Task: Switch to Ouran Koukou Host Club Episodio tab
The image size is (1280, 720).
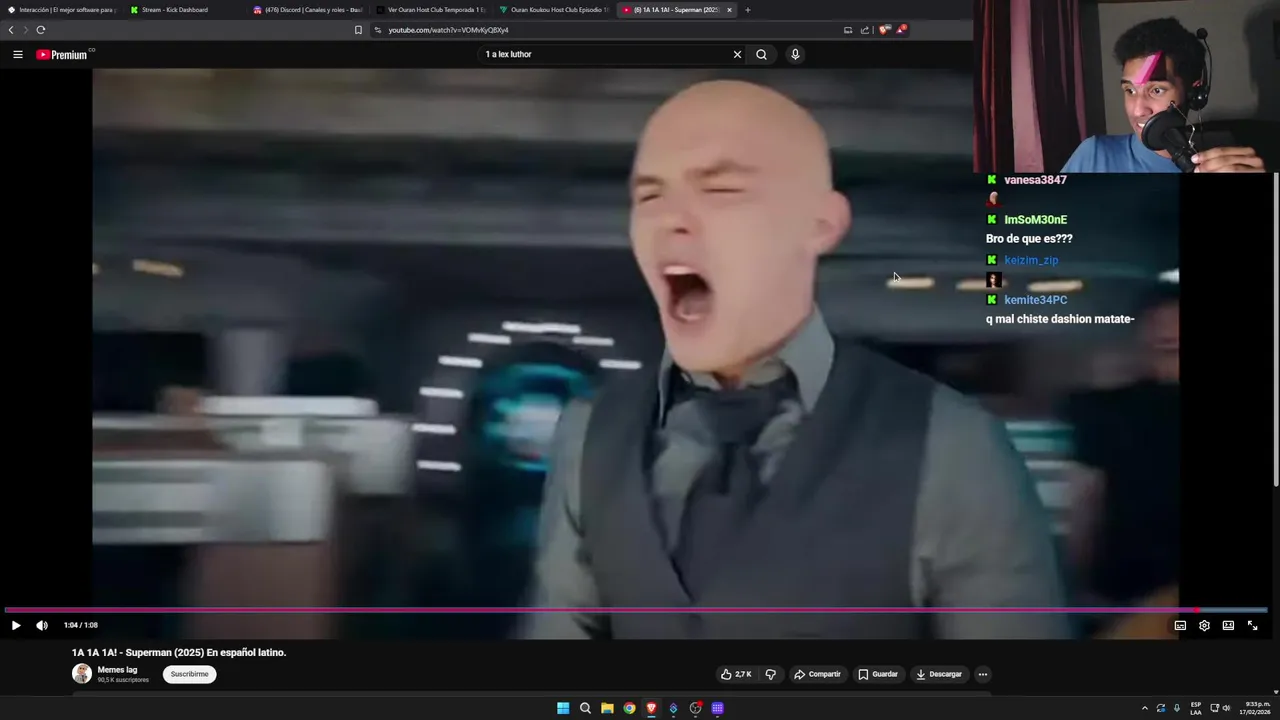Action: tap(553, 10)
